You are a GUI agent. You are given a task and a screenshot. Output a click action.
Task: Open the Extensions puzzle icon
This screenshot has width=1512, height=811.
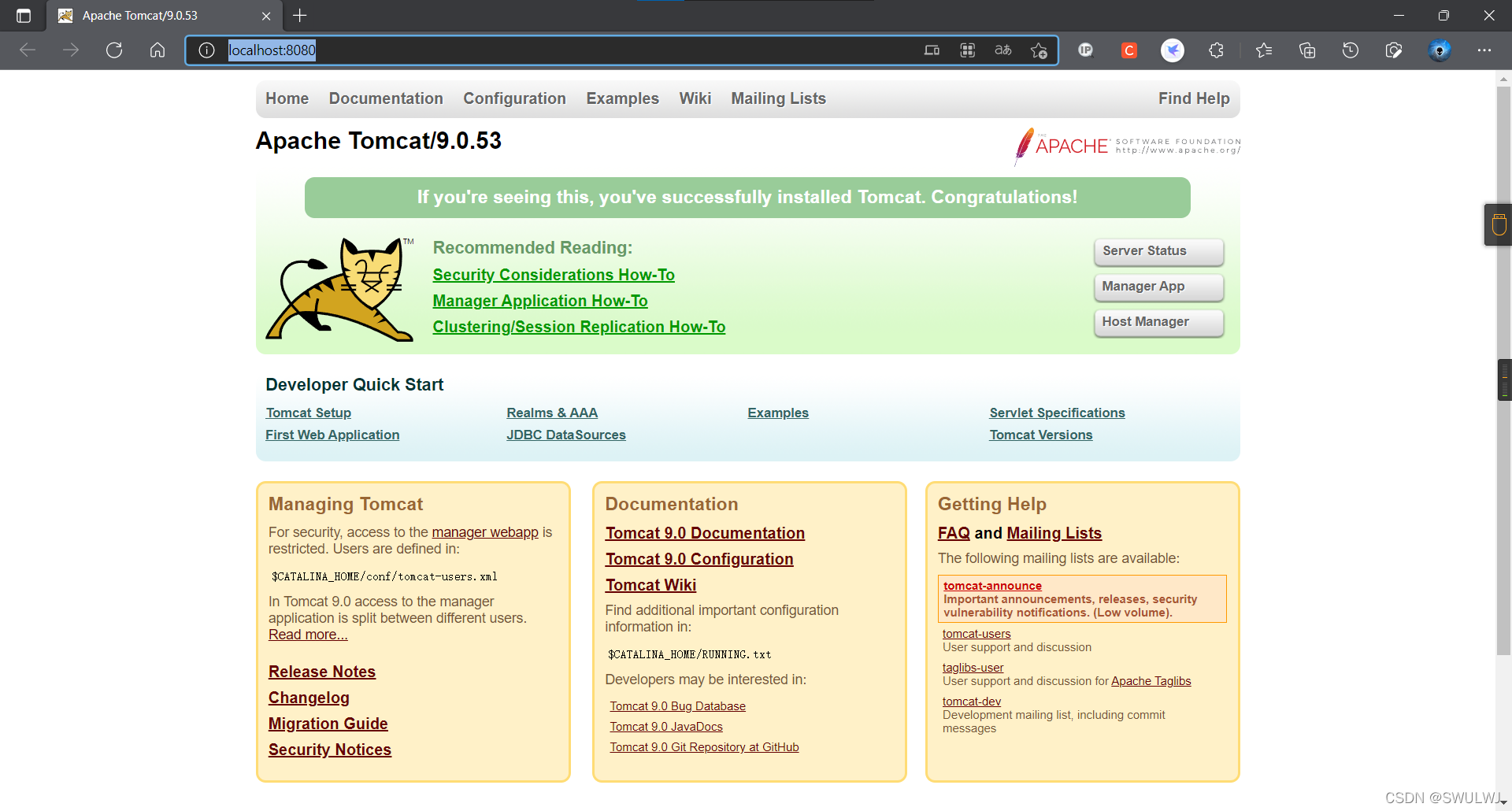point(1216,50)
